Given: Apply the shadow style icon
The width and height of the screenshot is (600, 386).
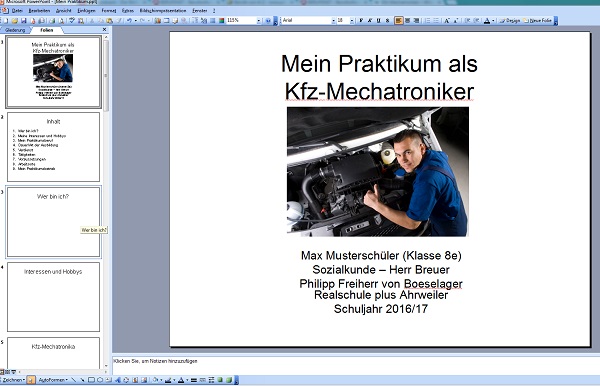Looking at the screenshot, I should click(220, 380).
